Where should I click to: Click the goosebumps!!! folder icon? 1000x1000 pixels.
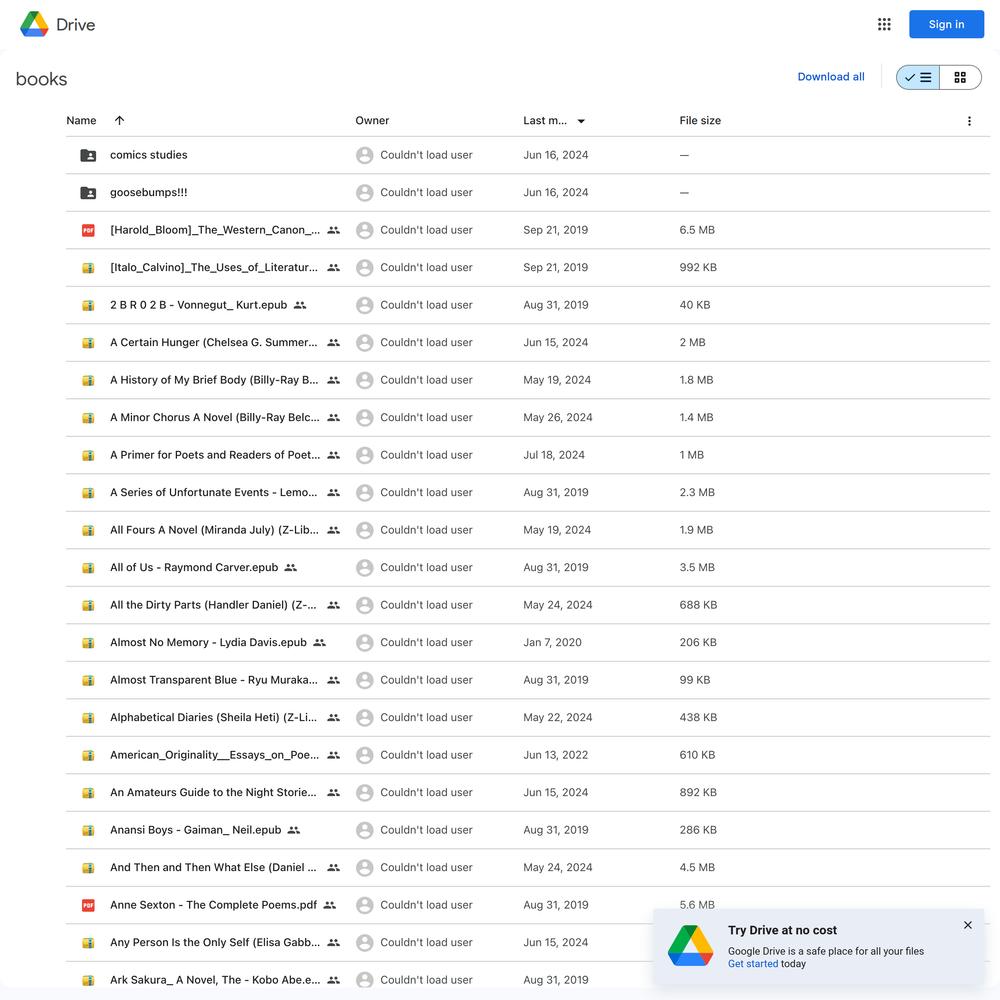pyautogui.click(x=88, y=193)
